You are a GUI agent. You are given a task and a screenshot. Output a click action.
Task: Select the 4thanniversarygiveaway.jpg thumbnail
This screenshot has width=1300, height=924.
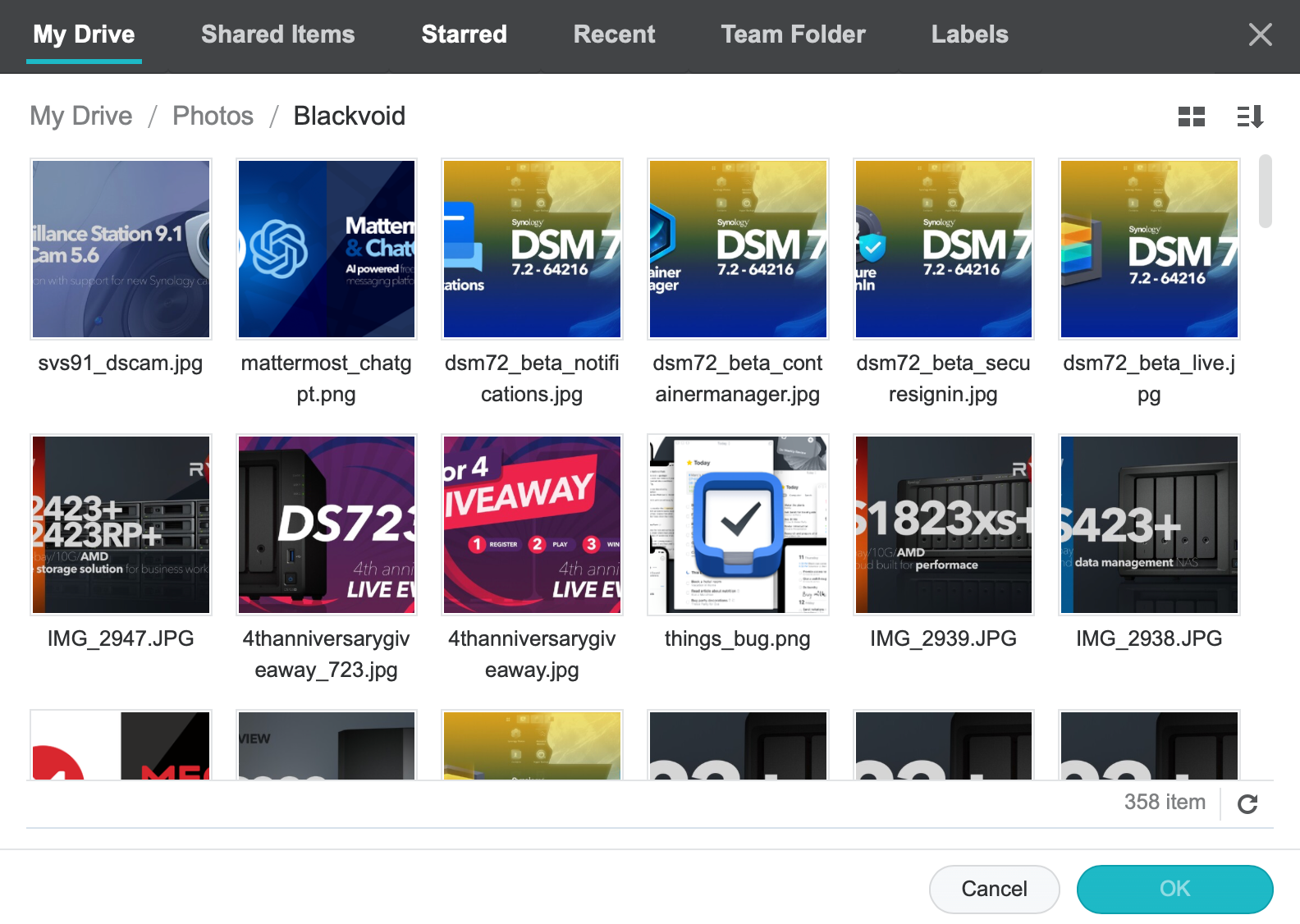pos(532,524)
